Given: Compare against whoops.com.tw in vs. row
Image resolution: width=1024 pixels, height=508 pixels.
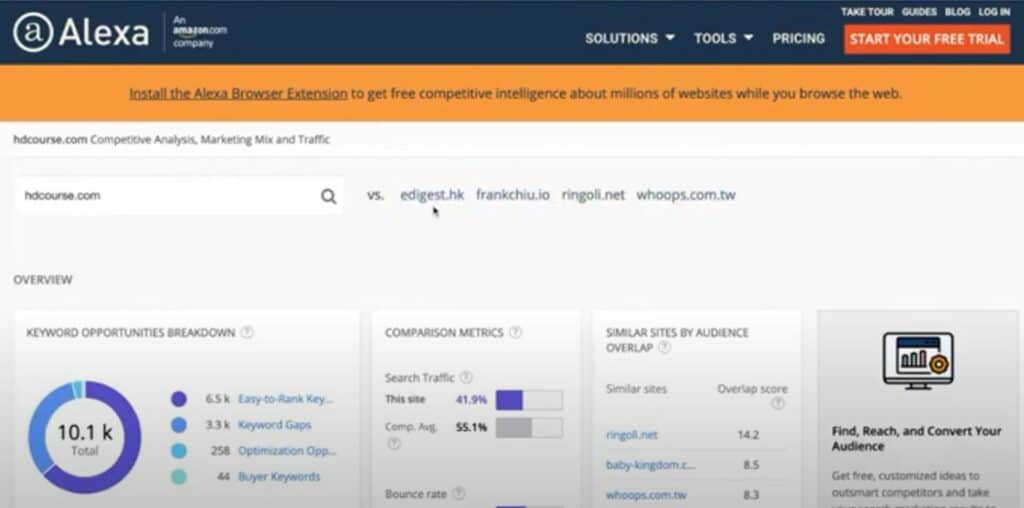Looking at the screenshot, I should pos(686,195).
